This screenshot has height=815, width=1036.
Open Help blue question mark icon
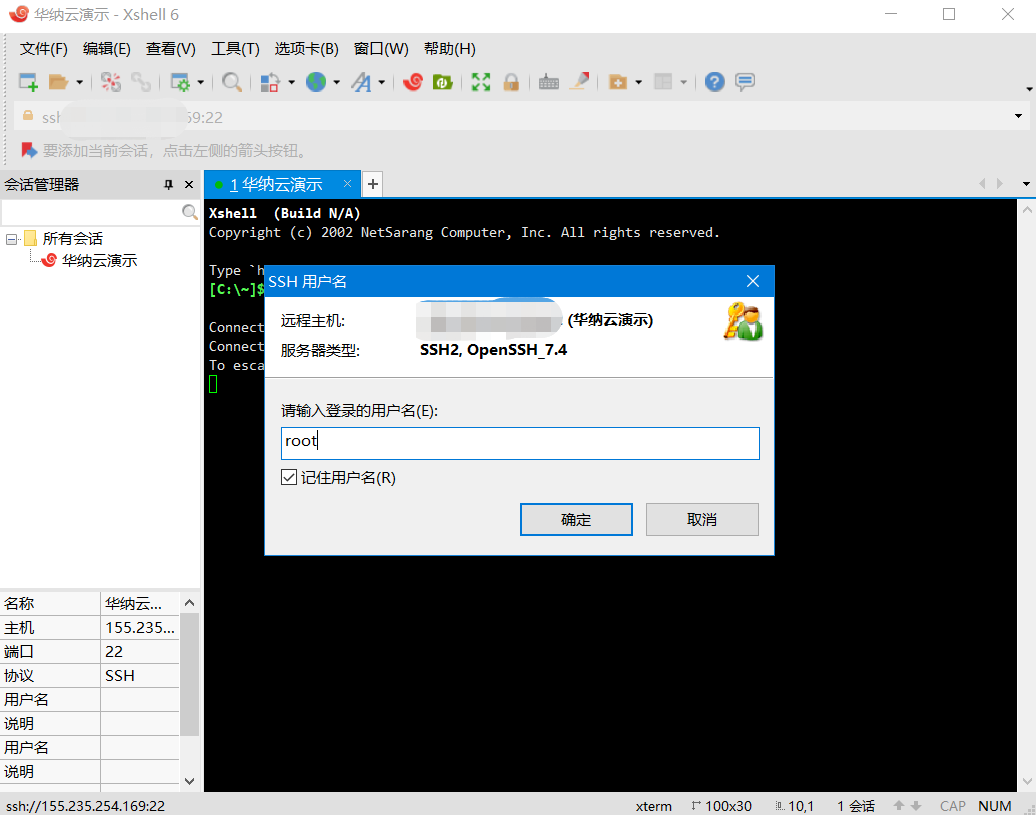(714, 82)
